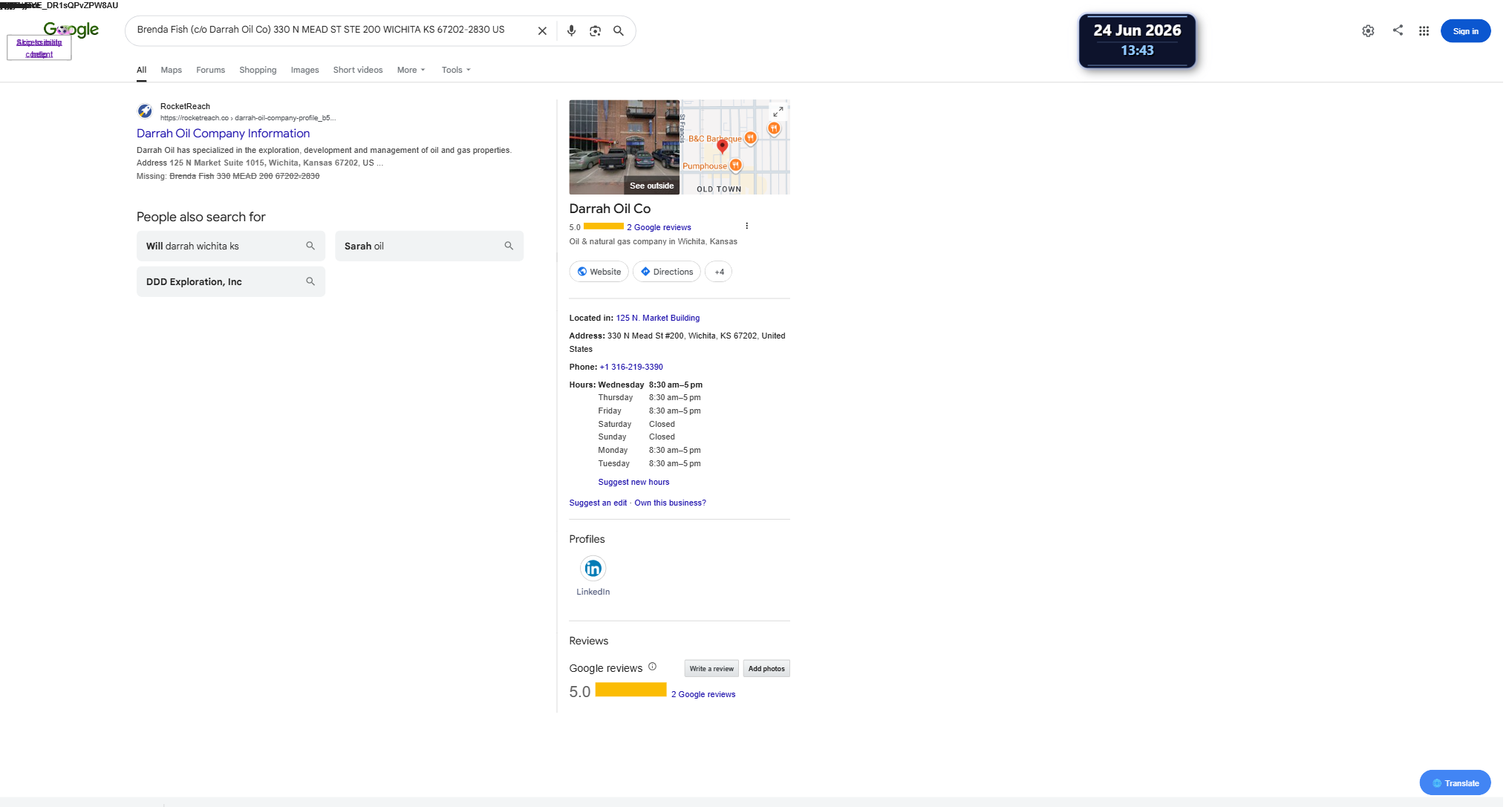Switch to the Shopping tab

pos(258,70)
